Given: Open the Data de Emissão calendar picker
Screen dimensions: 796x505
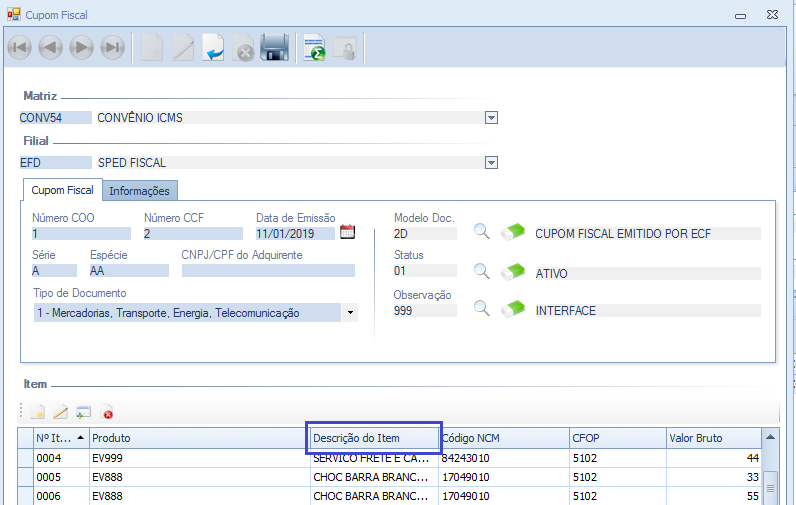Looking at the screenshot, I should point(348,232).
